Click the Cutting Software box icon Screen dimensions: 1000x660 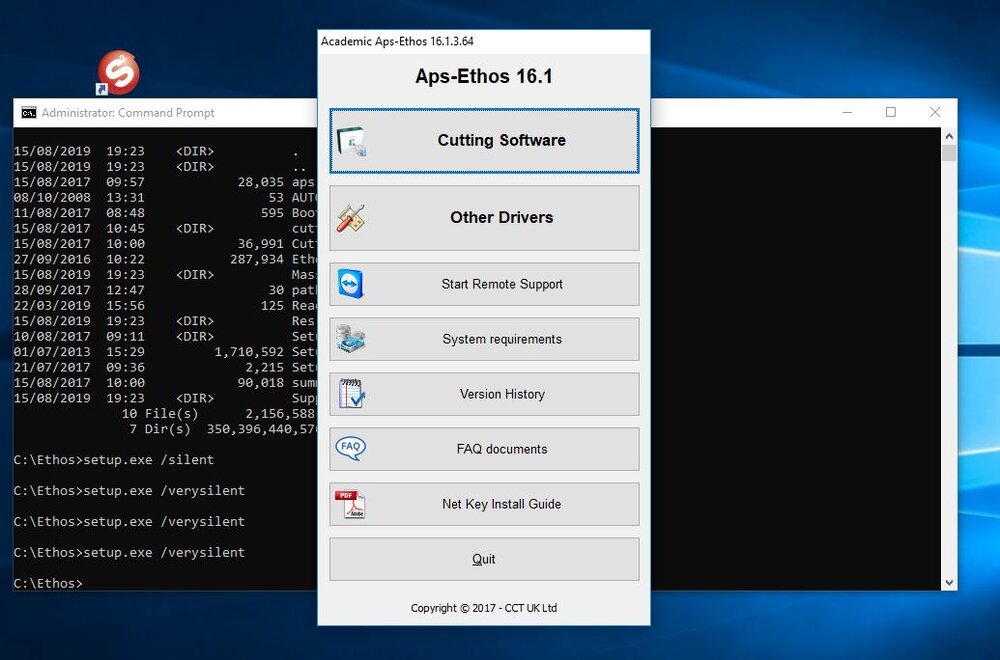point(351,141)
